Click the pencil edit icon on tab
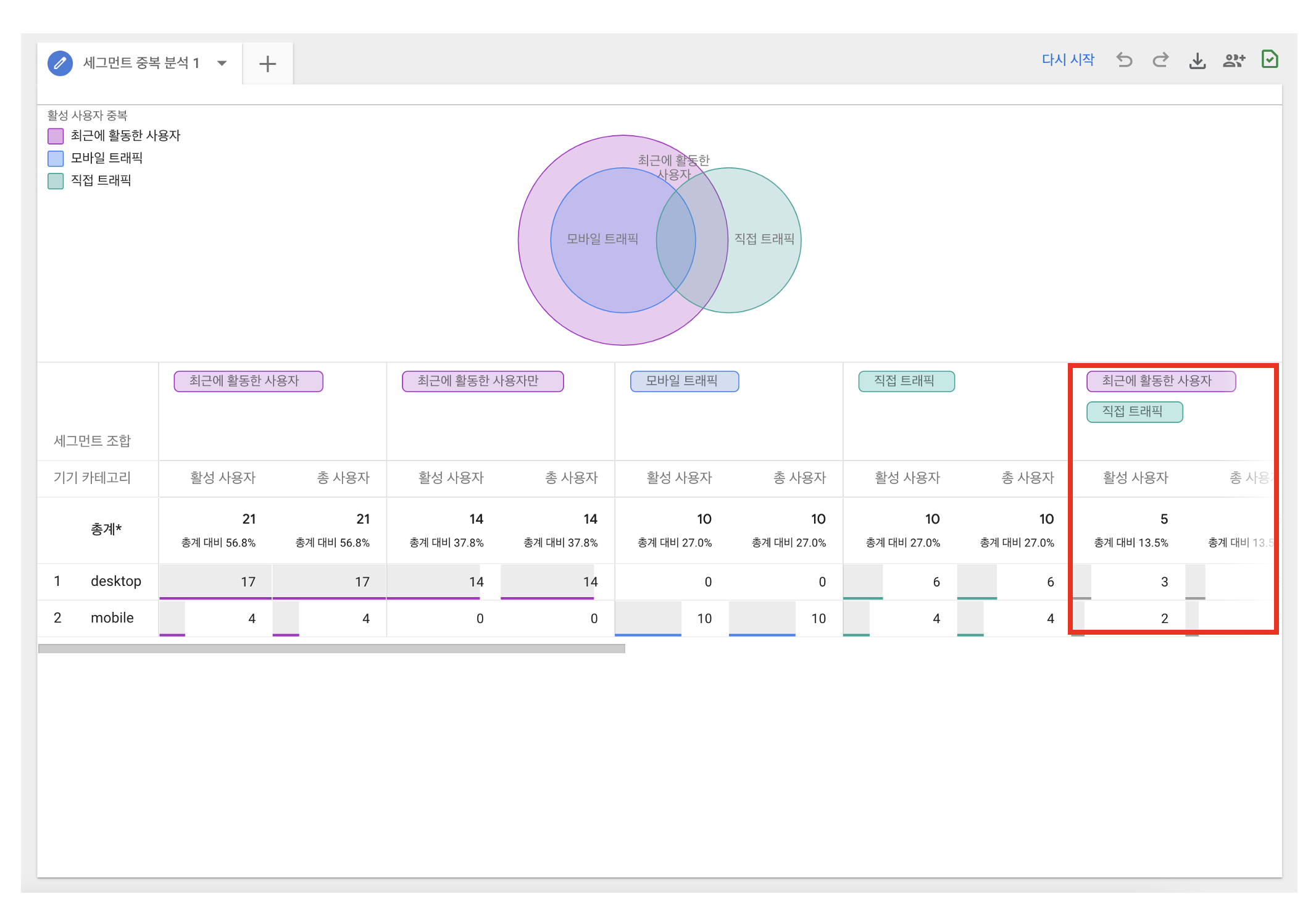 (x=60, y=63)
